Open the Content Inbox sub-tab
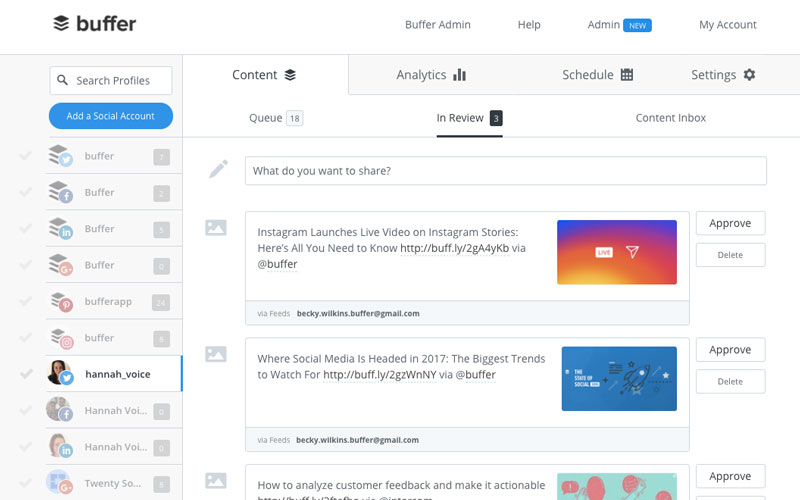Image resolution: width=800 pixels, height=500 pixels. click(x=670, y=118)
